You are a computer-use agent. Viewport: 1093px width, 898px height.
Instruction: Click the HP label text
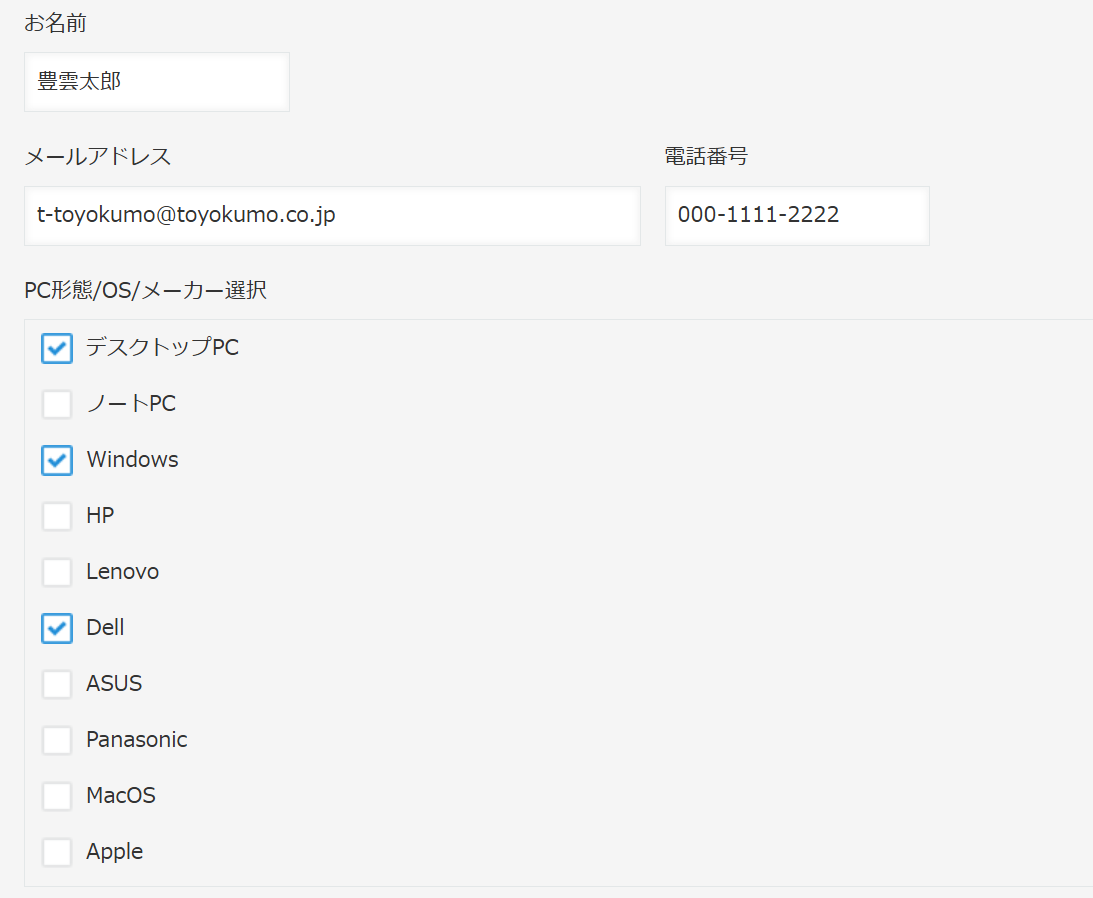[100, 515]
